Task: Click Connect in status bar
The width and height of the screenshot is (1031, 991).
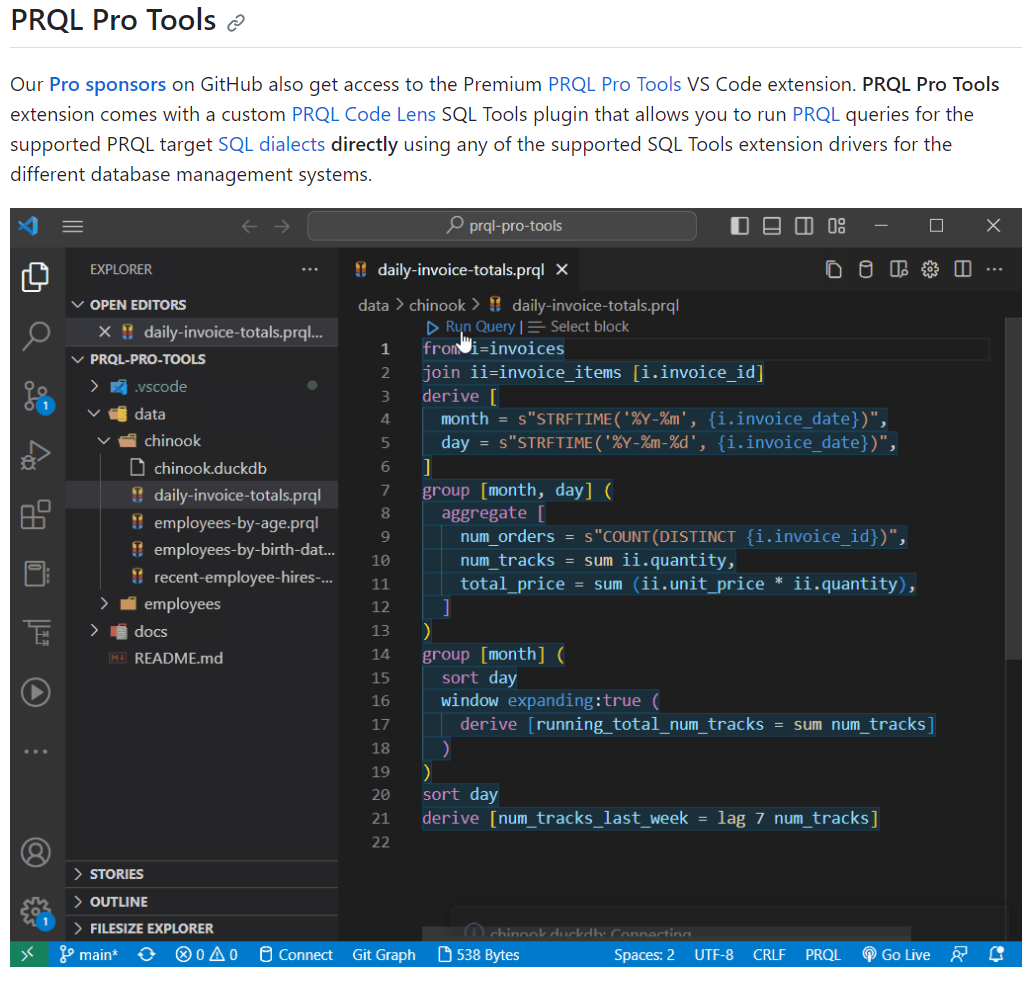Action: coord(296,955)
